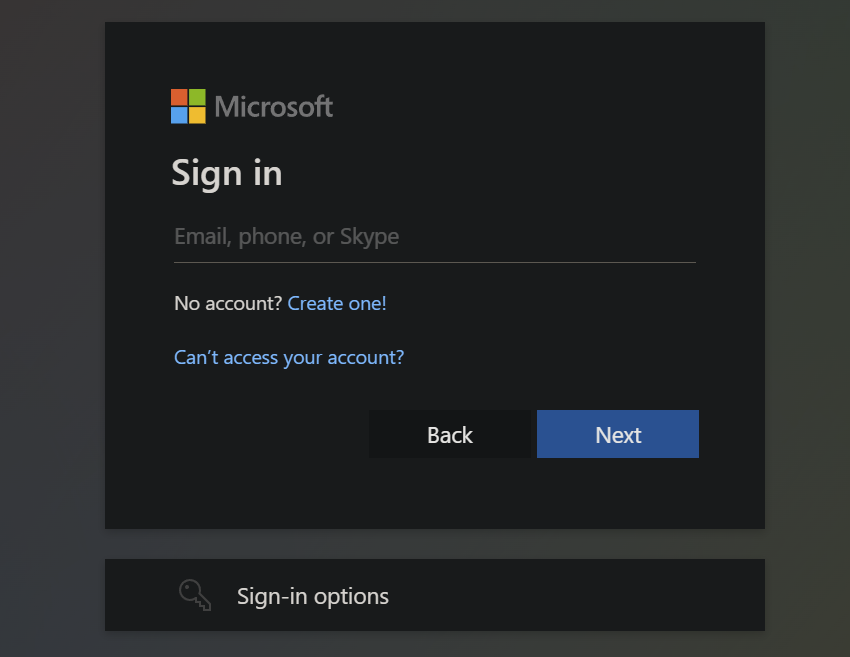This screenshot has height=657, width=850.
Task: Open the Create one! link
Action: point(337,303)
